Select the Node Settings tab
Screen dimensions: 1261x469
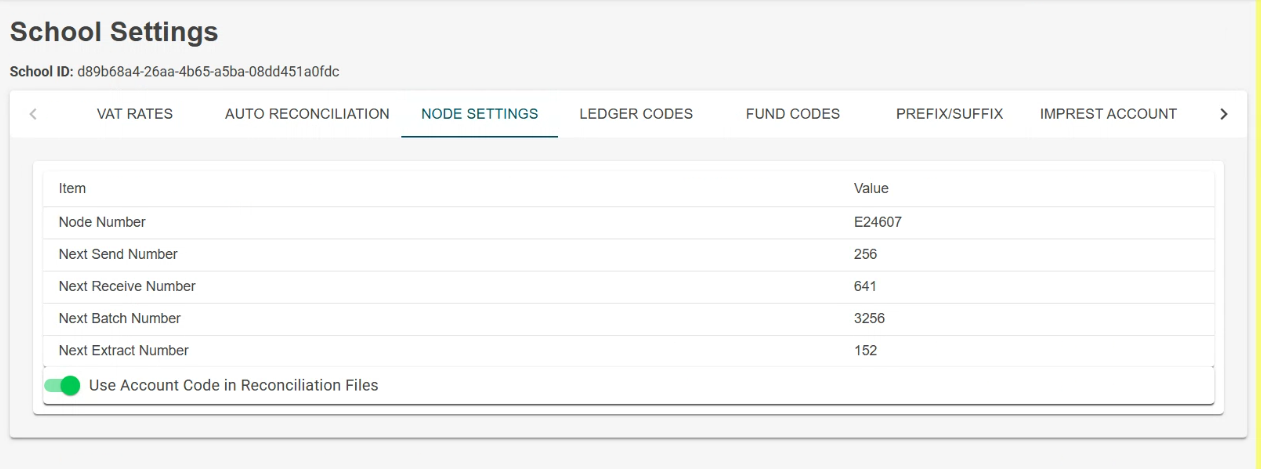[480, 114]
